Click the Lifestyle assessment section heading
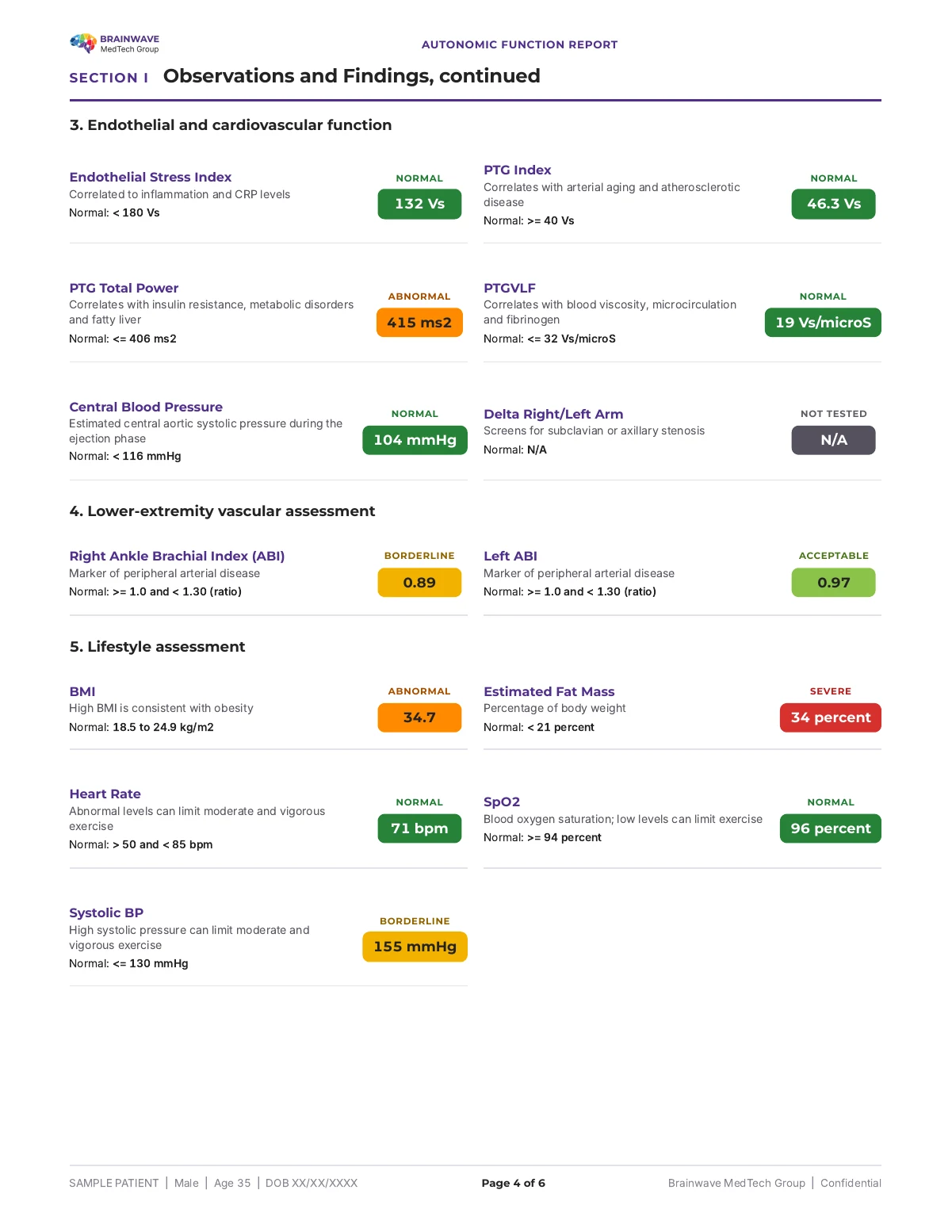 click(157, 647)
